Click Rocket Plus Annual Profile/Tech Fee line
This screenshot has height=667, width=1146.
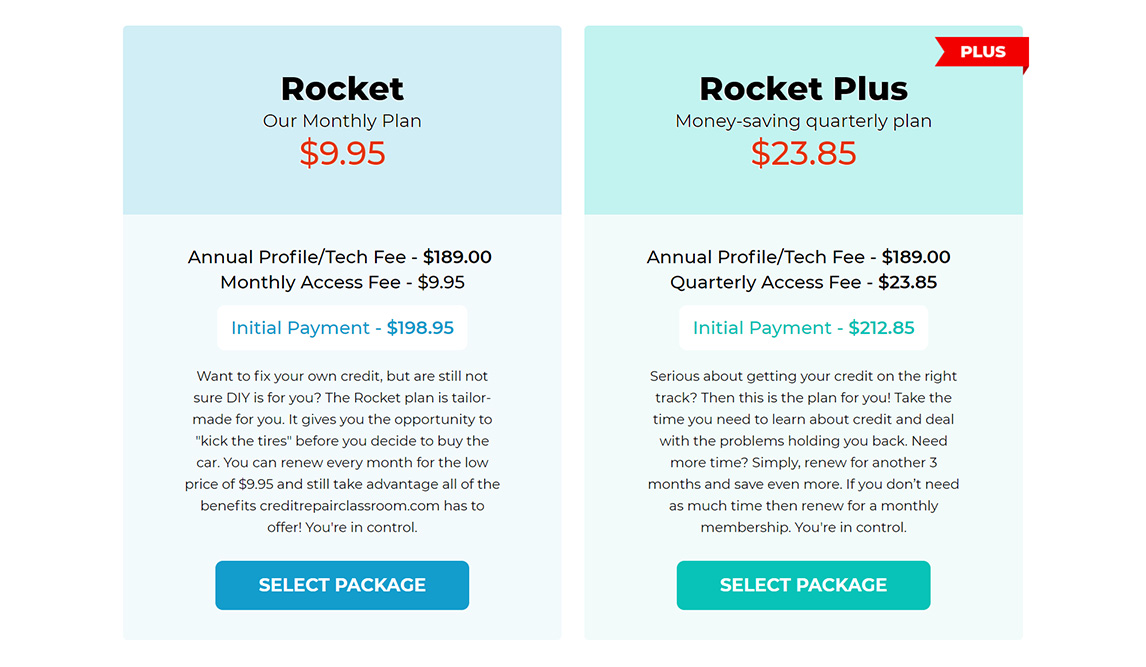click(x=799, y=257)
